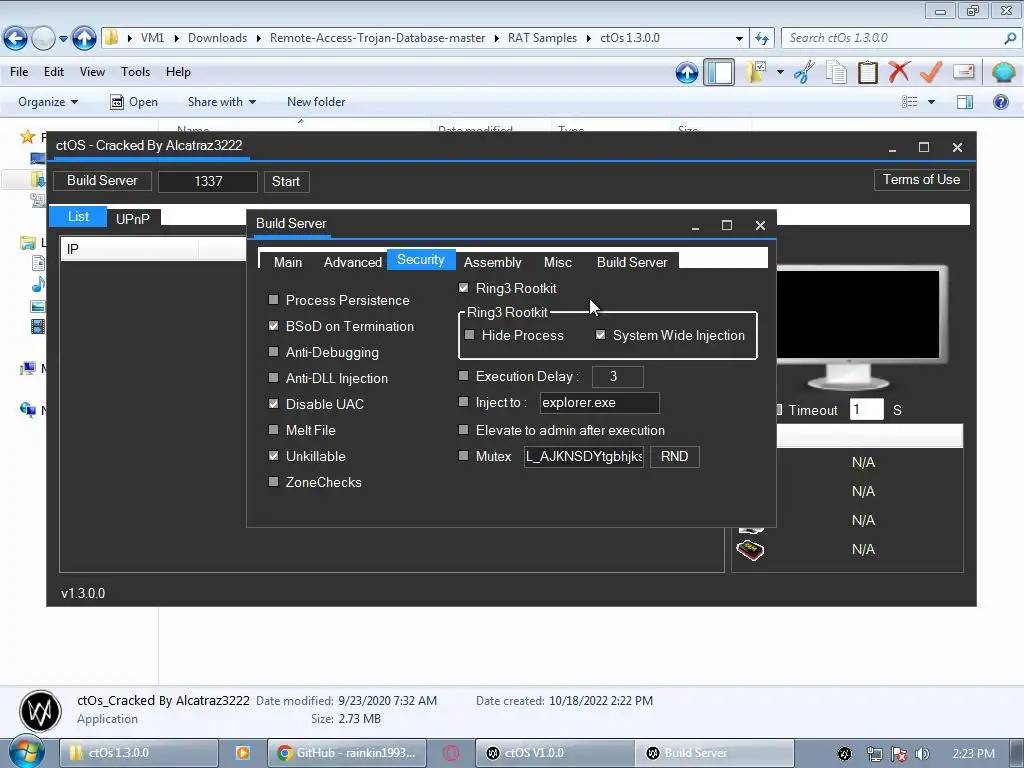Click the search magnifier icon
This screenshot has width=1024, height=768.
click(1010, 39)
